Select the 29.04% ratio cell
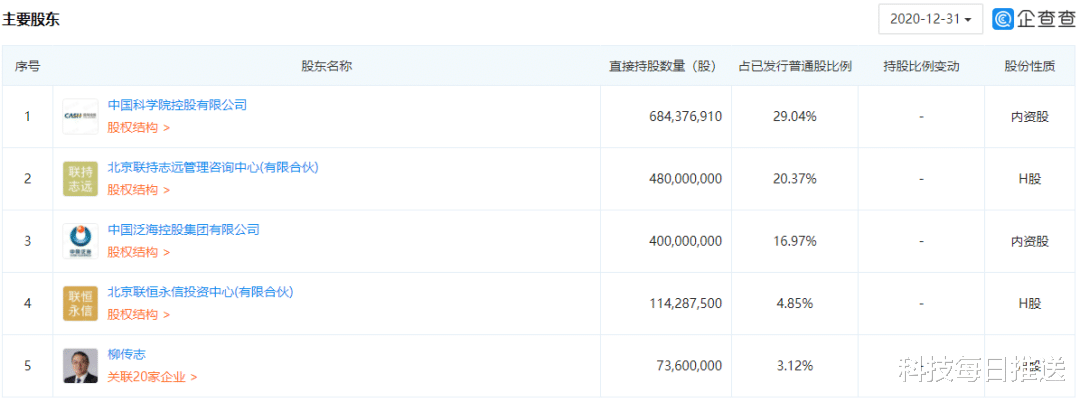This screenshot has width=1080, height=402. (795, 117)
